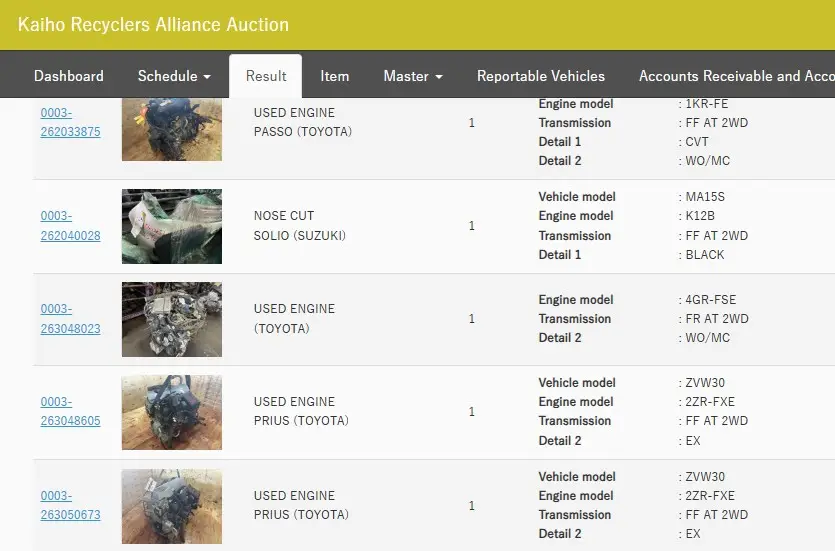Viewport: 835px width, 551px height.
Task: Open lot 0003-263048605 link
Action: [70, 412]
